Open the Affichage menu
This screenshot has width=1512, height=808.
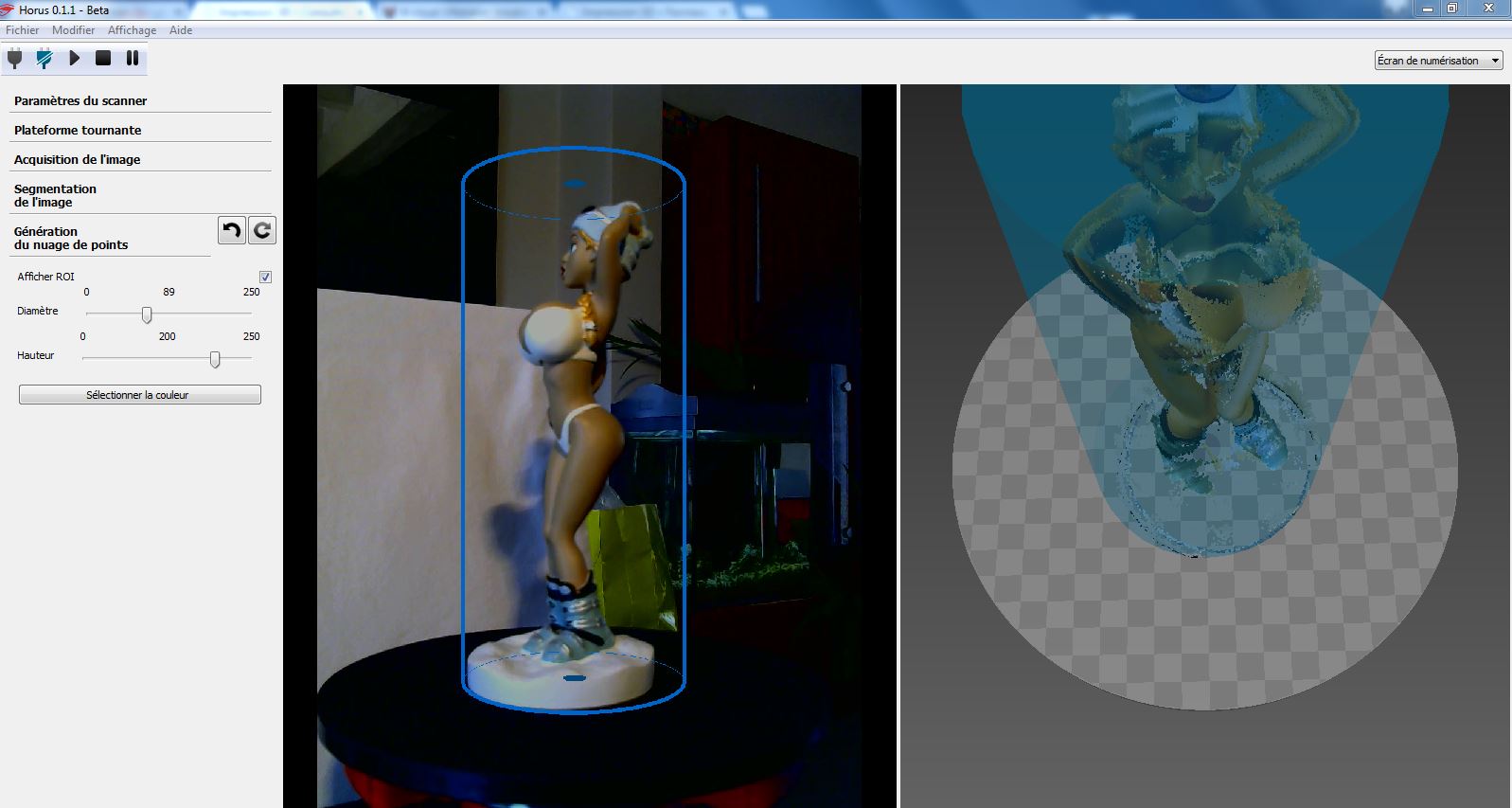[132, 30]
